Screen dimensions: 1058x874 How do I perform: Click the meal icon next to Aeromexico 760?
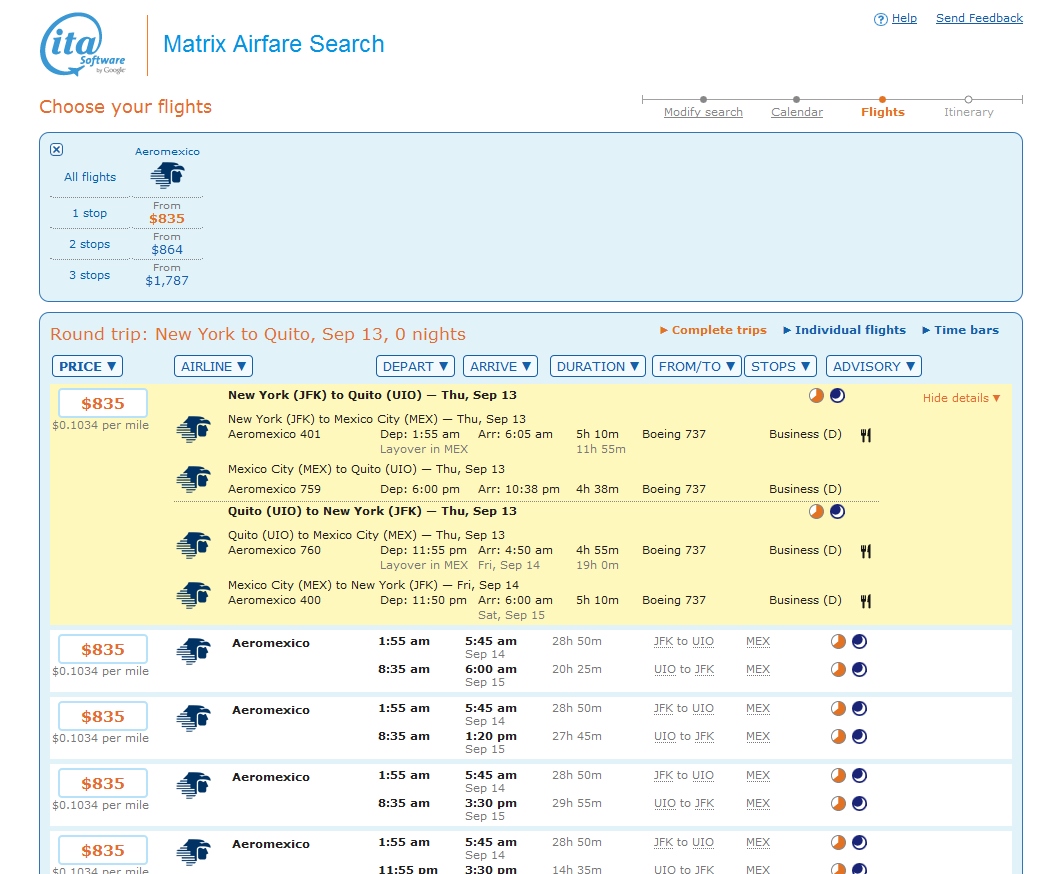tap(865, 550)
